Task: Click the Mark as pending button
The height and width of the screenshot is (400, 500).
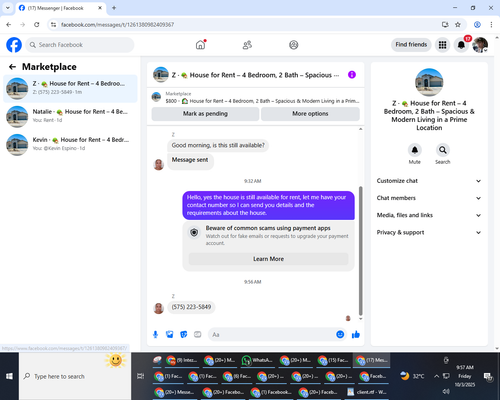Action: click(x=205, y=114)
